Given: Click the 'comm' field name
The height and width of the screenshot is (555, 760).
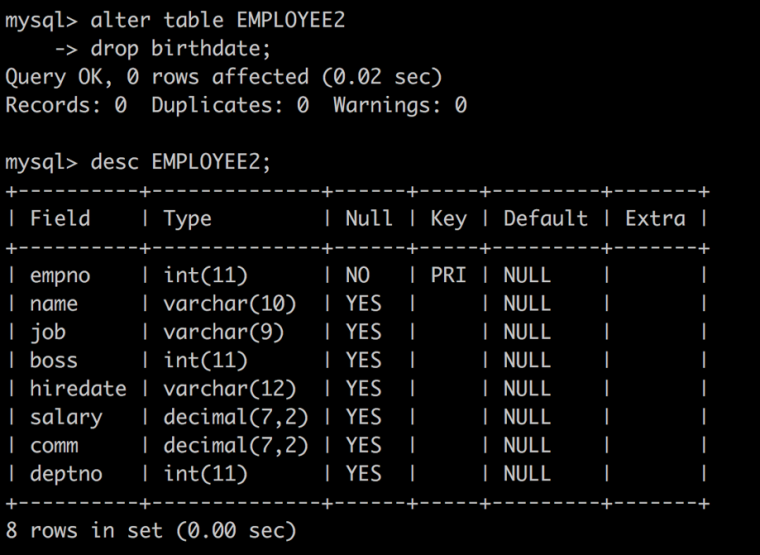Looking at the screenshot, I should click(54, 446).
